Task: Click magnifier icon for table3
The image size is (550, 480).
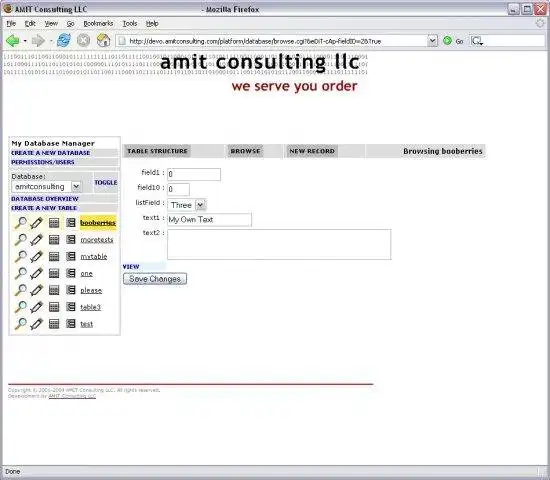Action: (20, 307)
